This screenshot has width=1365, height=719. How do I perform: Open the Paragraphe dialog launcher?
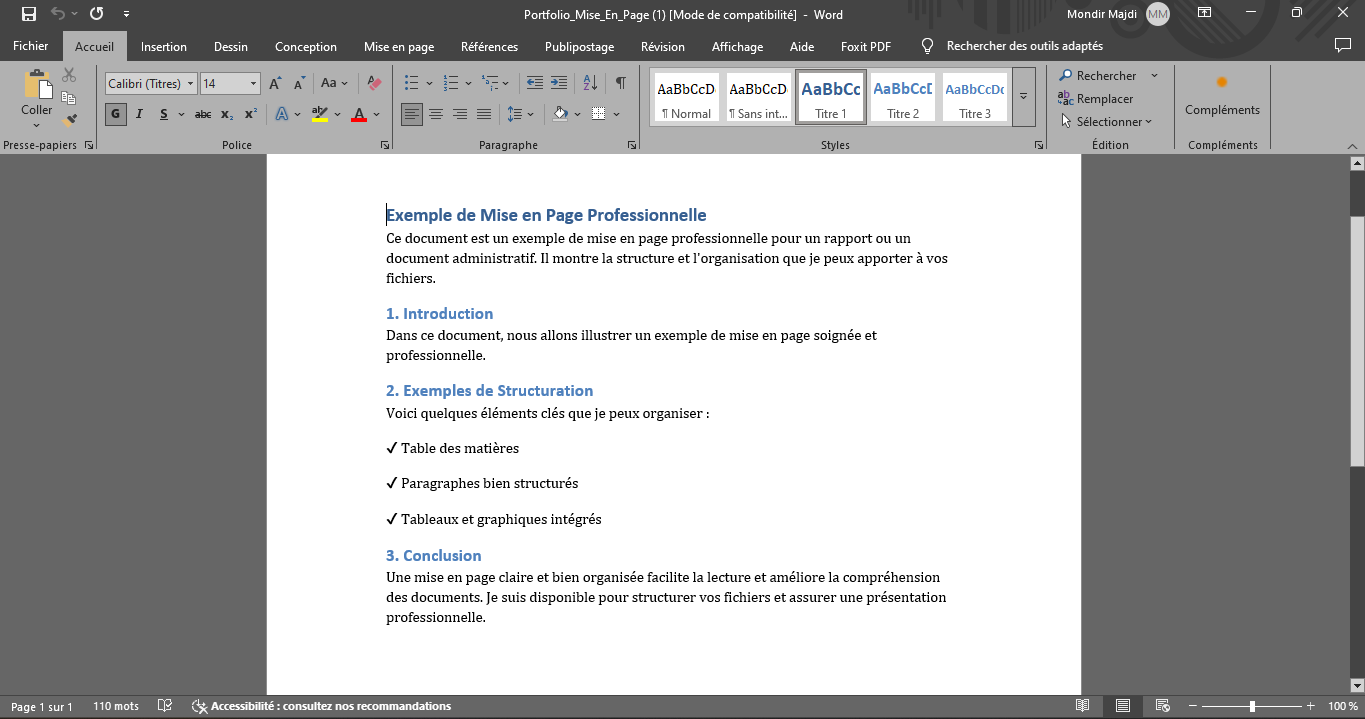[x=632, y=145]
